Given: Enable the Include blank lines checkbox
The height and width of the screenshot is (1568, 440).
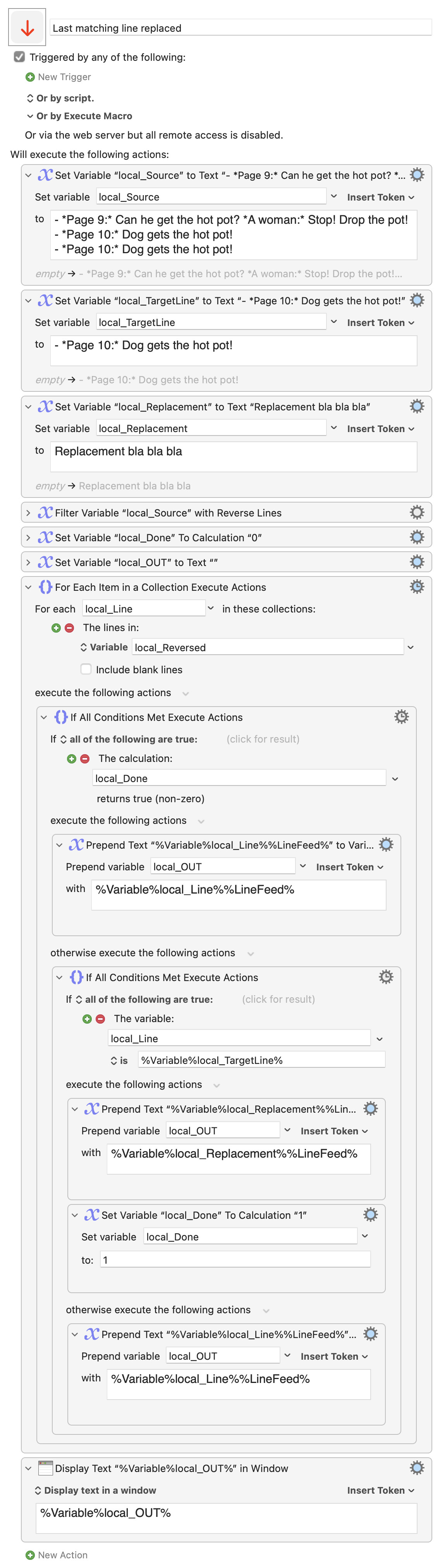Looking at the screenshot, I should point(86,669).
